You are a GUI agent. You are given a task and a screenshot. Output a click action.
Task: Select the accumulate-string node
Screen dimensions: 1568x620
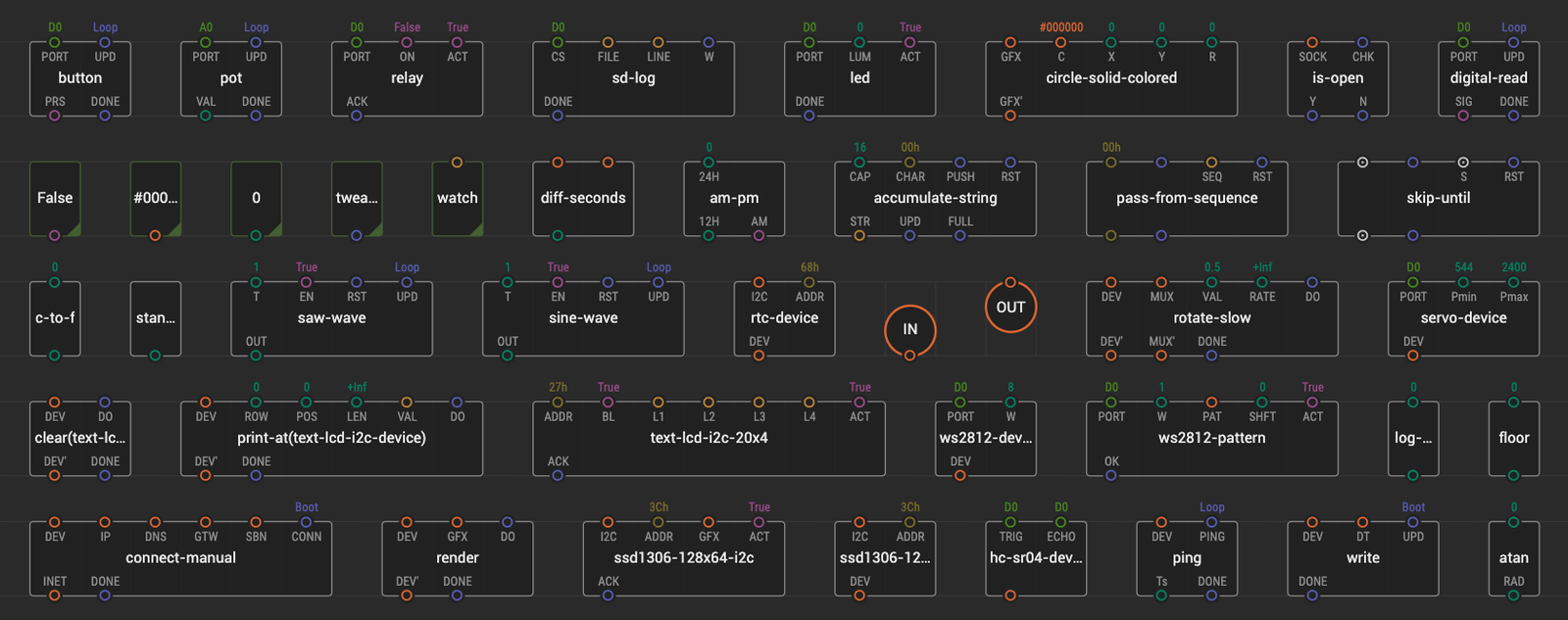pyautogui.click(x=935, y=199)
